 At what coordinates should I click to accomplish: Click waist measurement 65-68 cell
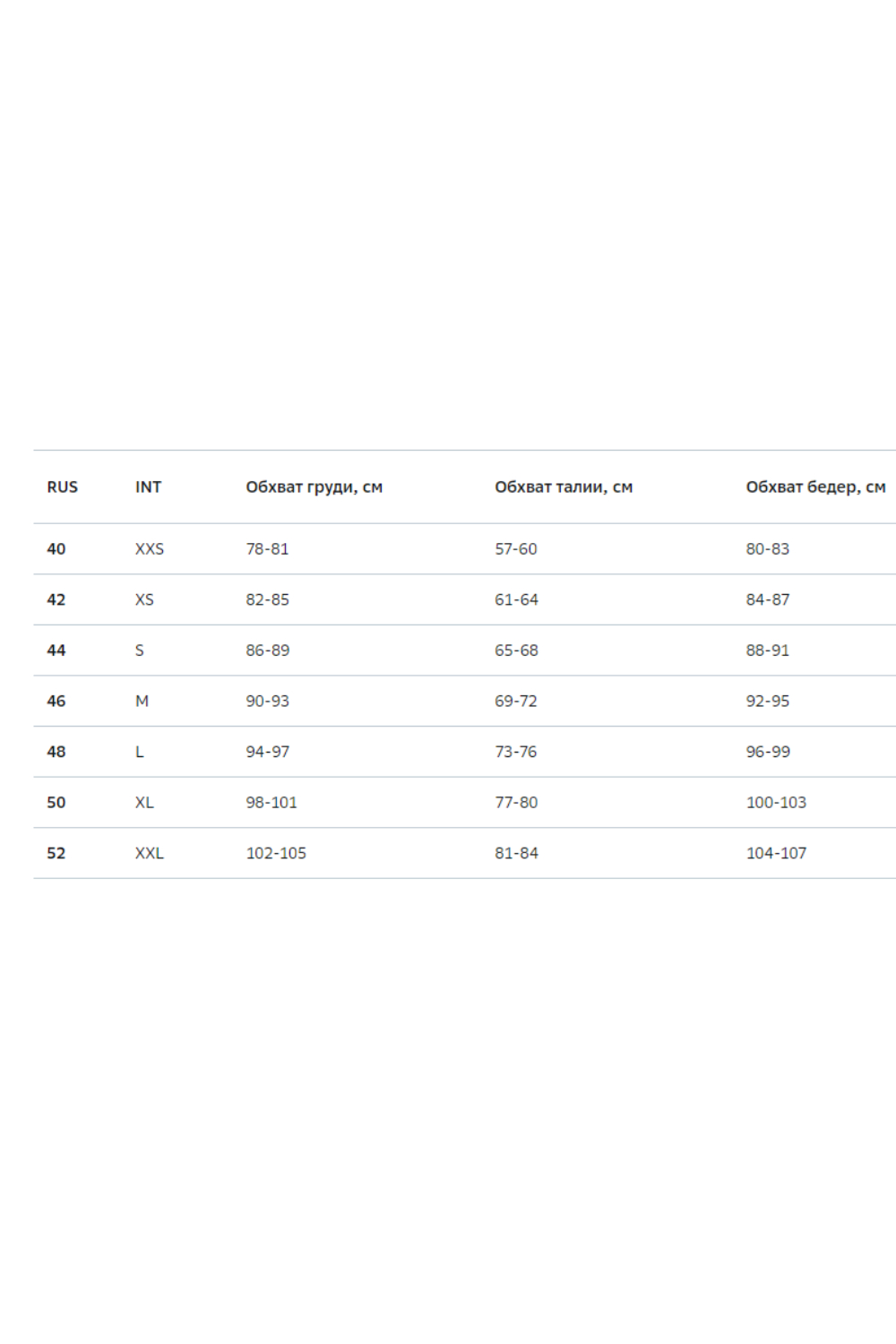pos(517,650)
